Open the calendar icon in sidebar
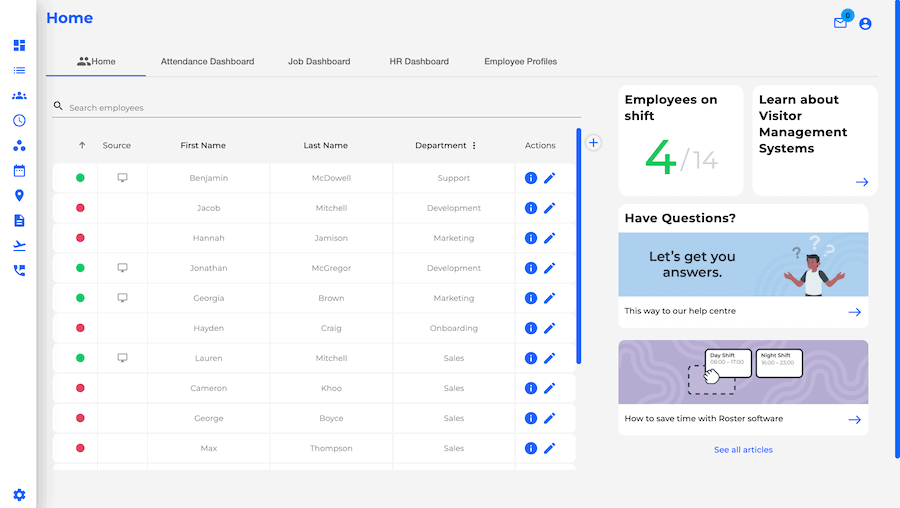 tap(19, 170)
